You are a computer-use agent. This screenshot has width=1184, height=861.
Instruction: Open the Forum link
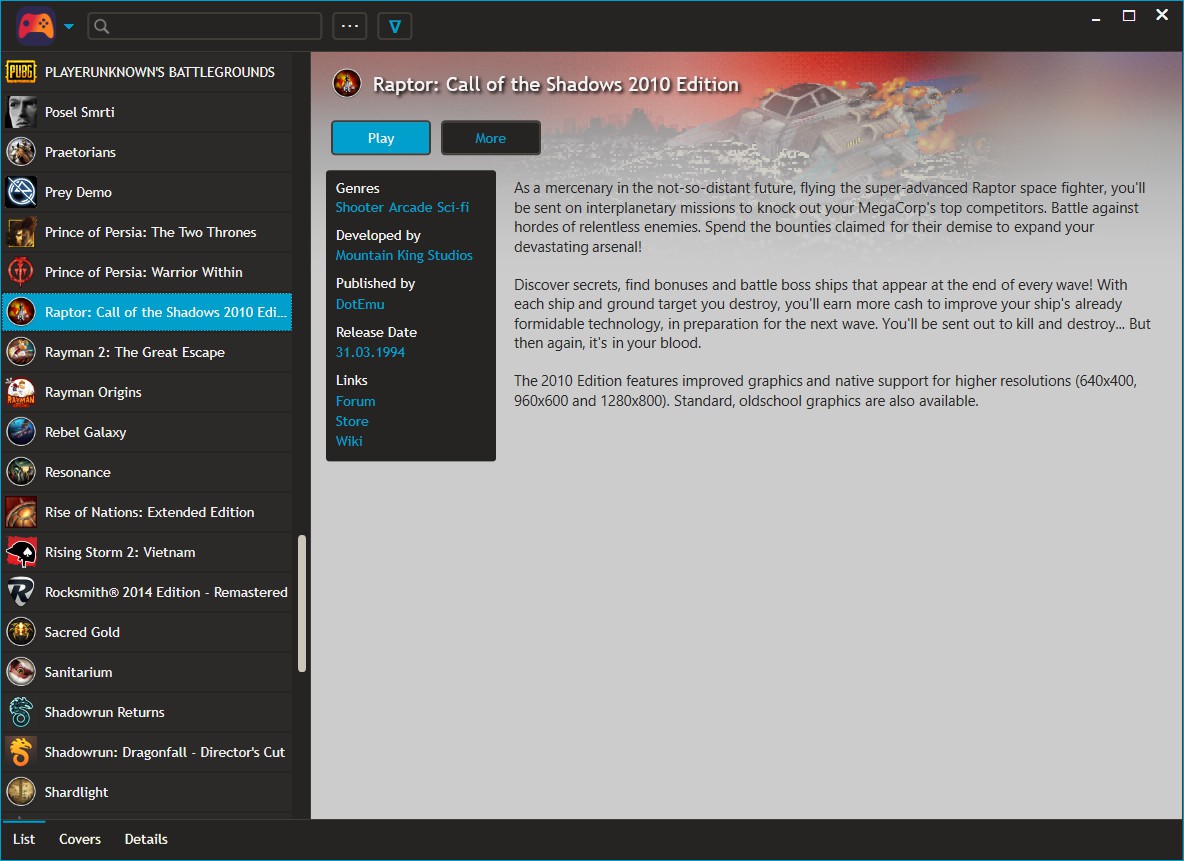click(x=356, y=401)
